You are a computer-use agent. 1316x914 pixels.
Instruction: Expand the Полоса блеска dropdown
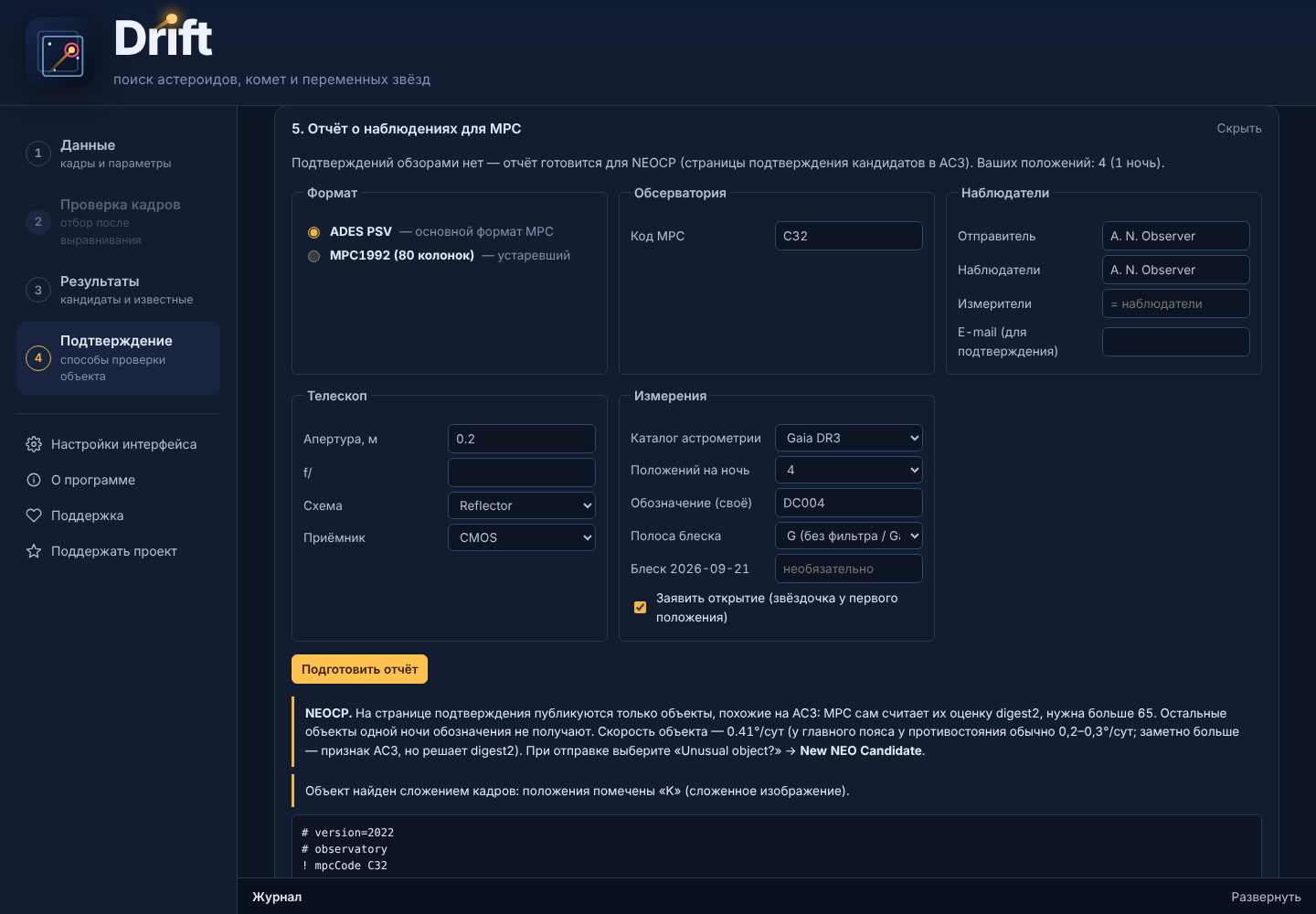(x=849, y=536)
